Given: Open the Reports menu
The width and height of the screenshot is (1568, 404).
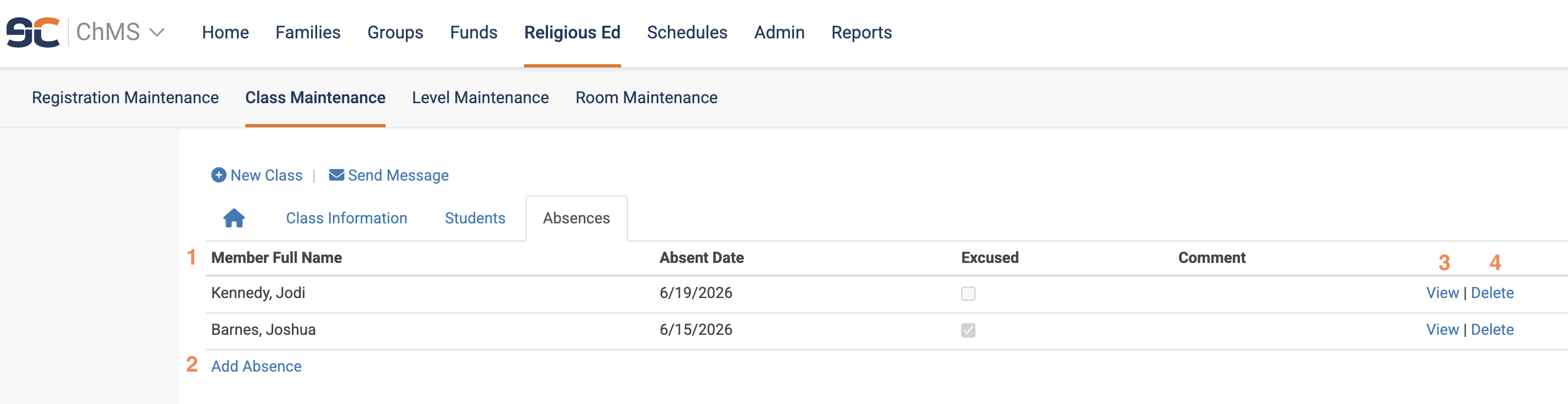Looking at the screenshot, I should click(x=861, y=32).
